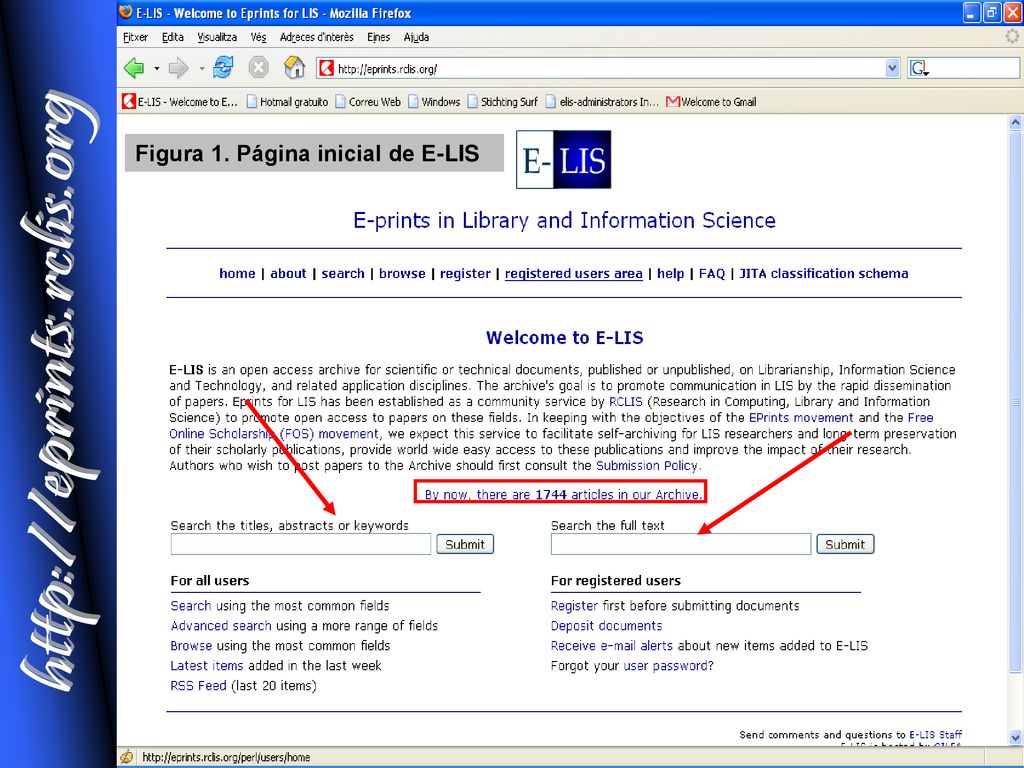Click the Browse link under For all users

click(191, 646)
